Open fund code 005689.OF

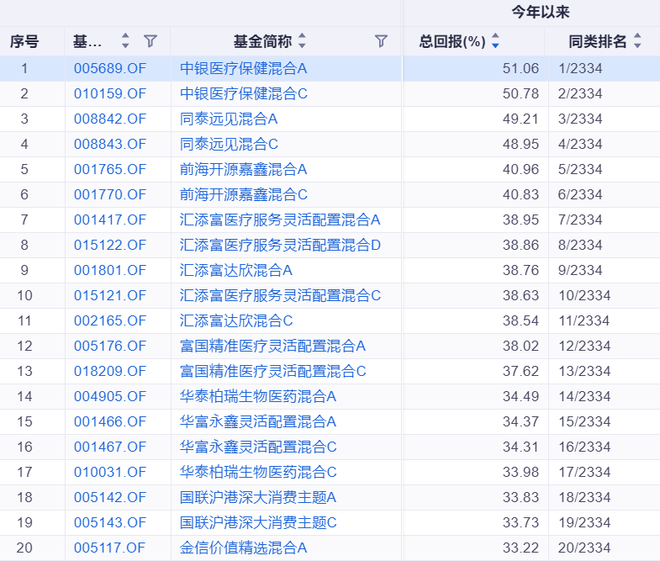tap(110, 68)
